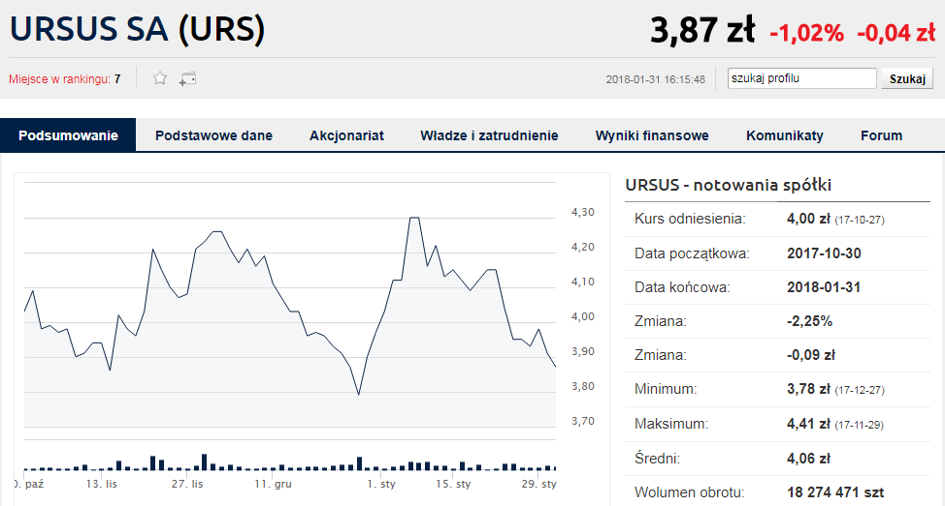Click the Data początkowa value 2017-10-30
The width and height of the screenshot is (945, 506).
click(824, 253)
